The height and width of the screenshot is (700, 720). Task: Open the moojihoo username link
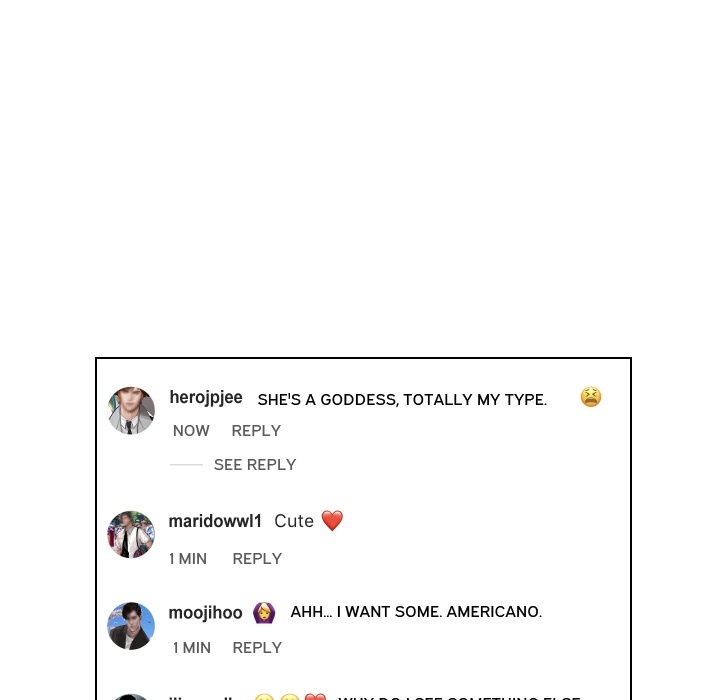205,613
